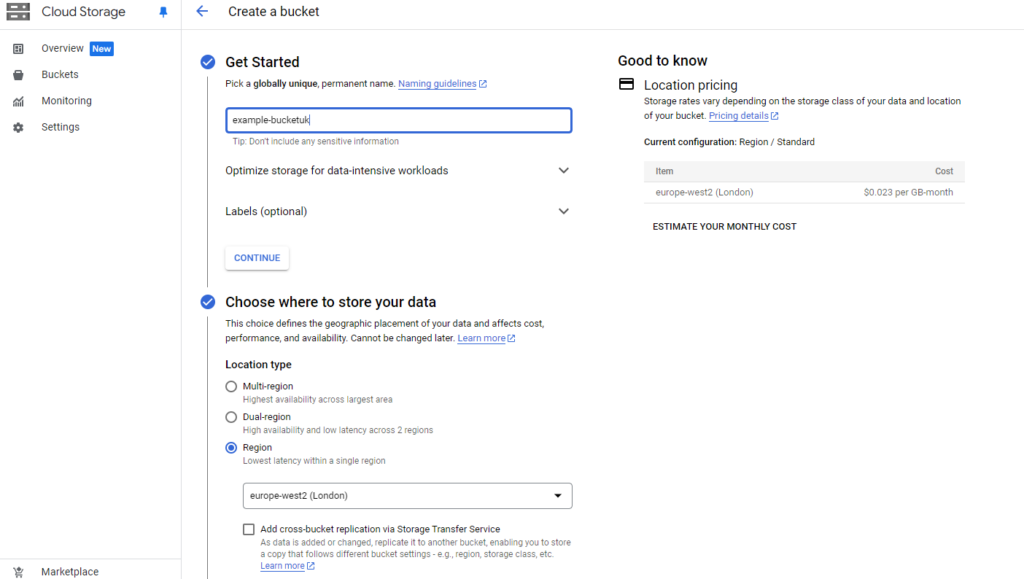Go back using the left arrow icon
The image size is (1024, 579).
click(202, 11)
